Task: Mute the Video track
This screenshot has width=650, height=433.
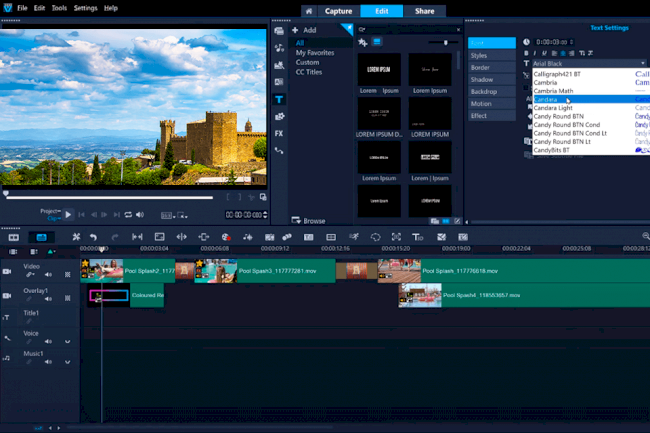Action: tap(49, 275)
